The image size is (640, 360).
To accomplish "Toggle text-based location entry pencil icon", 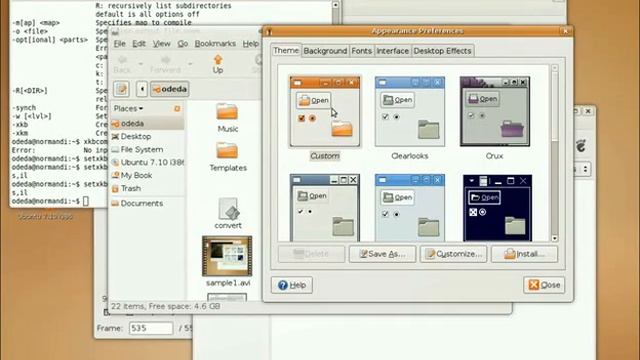I will pyautogui.click(x=121, y=89).
